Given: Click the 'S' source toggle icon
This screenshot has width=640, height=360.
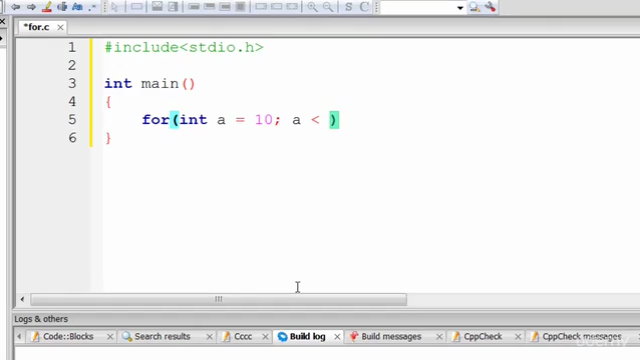Looking at the screenshot, I should [348, 7].
